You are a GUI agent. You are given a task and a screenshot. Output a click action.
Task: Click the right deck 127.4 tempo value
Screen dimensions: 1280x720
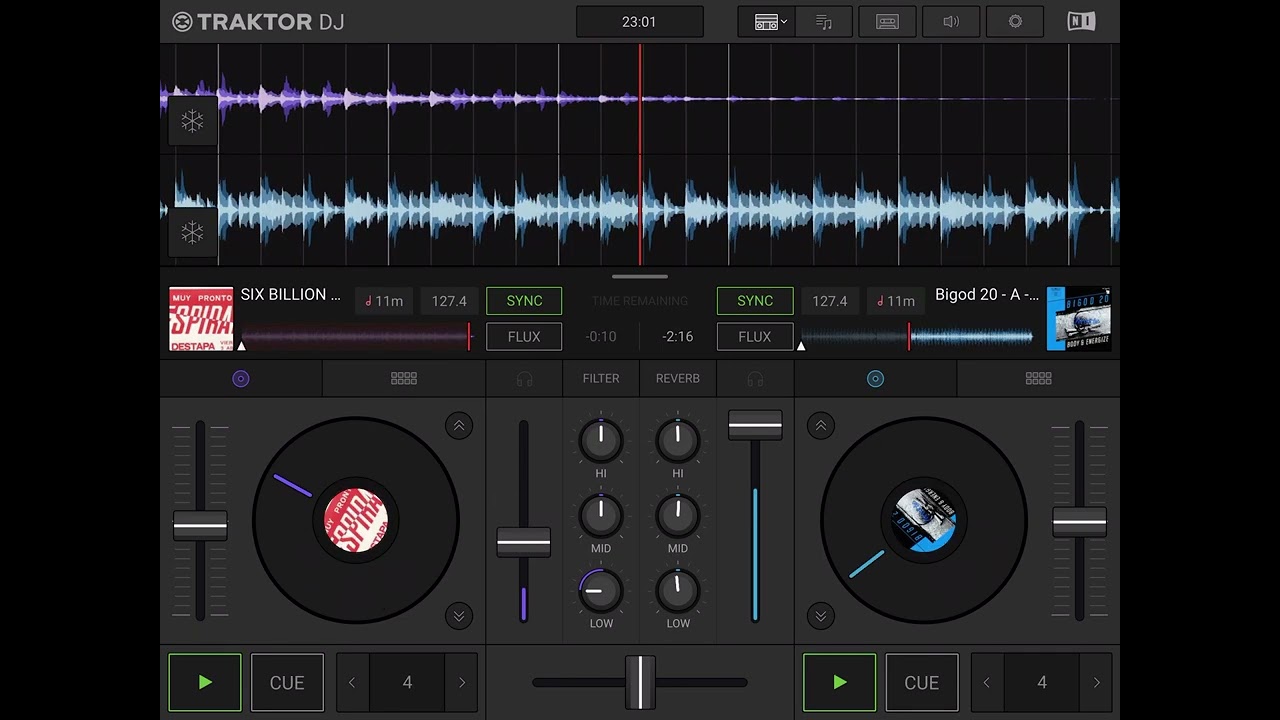830,301
